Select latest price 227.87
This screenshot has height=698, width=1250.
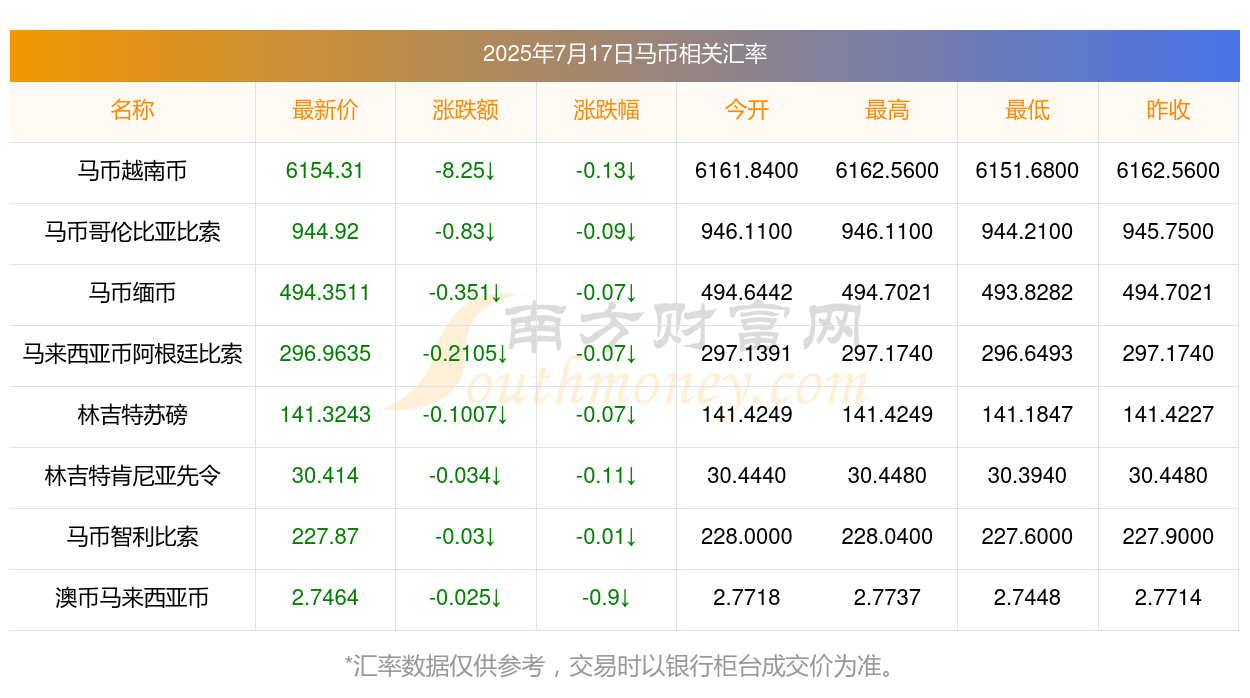coord(325,537)
